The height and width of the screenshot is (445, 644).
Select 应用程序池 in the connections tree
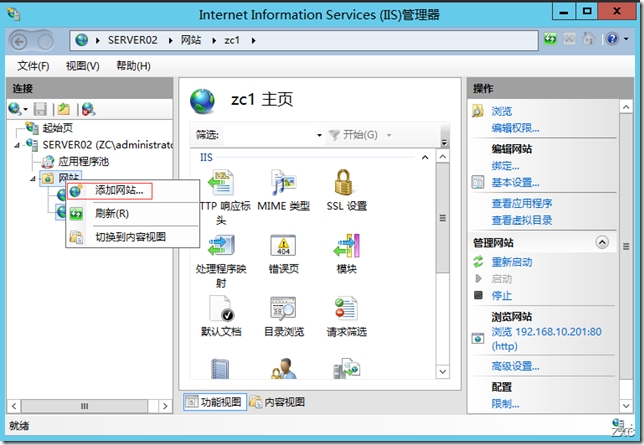click(83, 161)
